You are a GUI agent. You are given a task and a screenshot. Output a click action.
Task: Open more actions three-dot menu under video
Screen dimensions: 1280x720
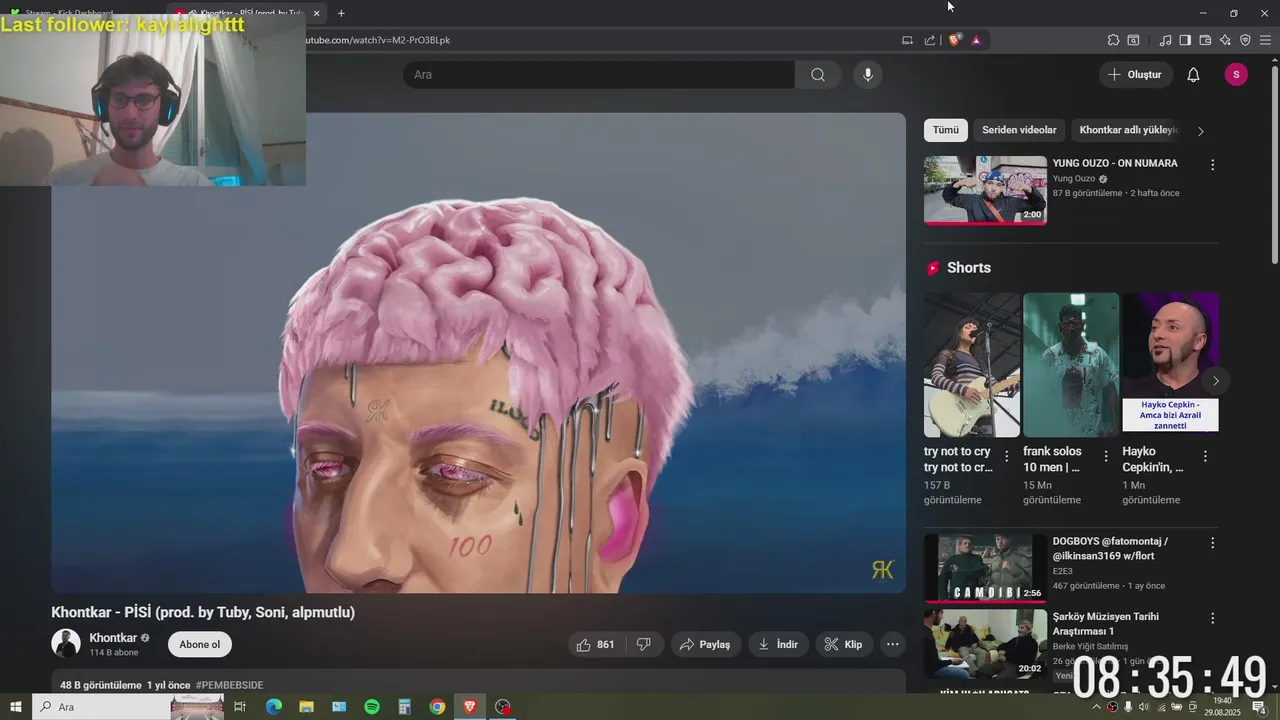tap(893, 645)
